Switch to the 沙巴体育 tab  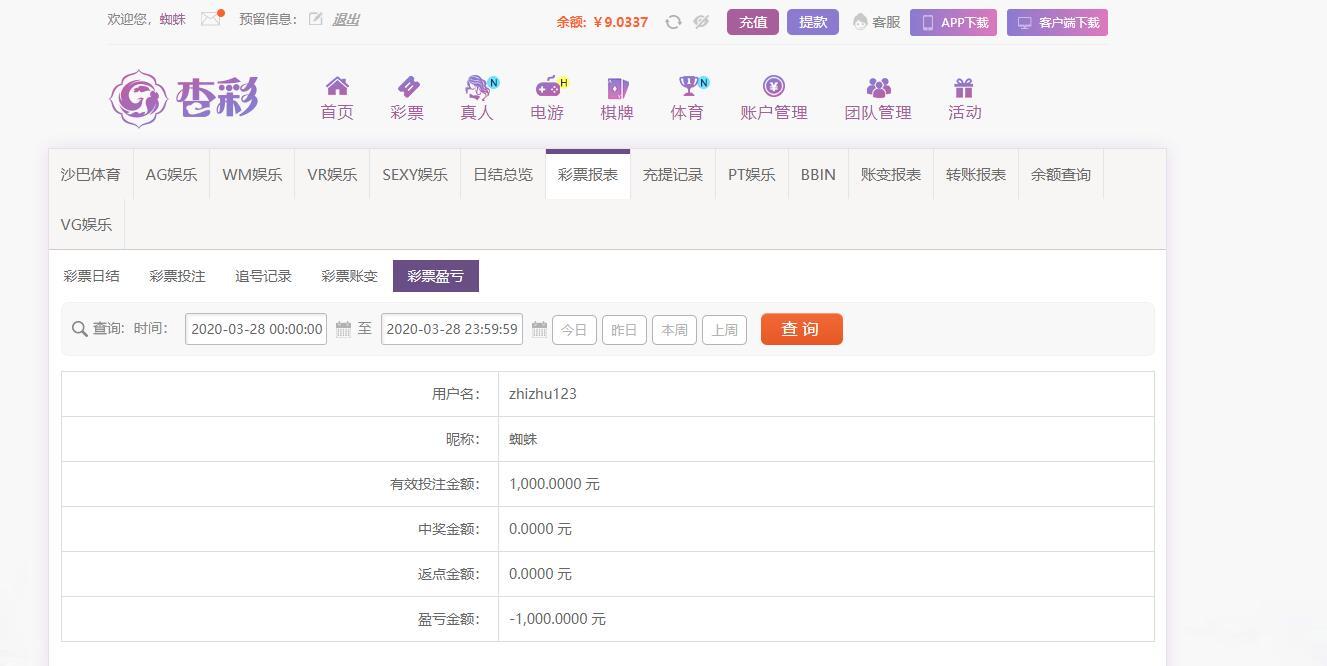pyautogui.click(x=90, y=174)
